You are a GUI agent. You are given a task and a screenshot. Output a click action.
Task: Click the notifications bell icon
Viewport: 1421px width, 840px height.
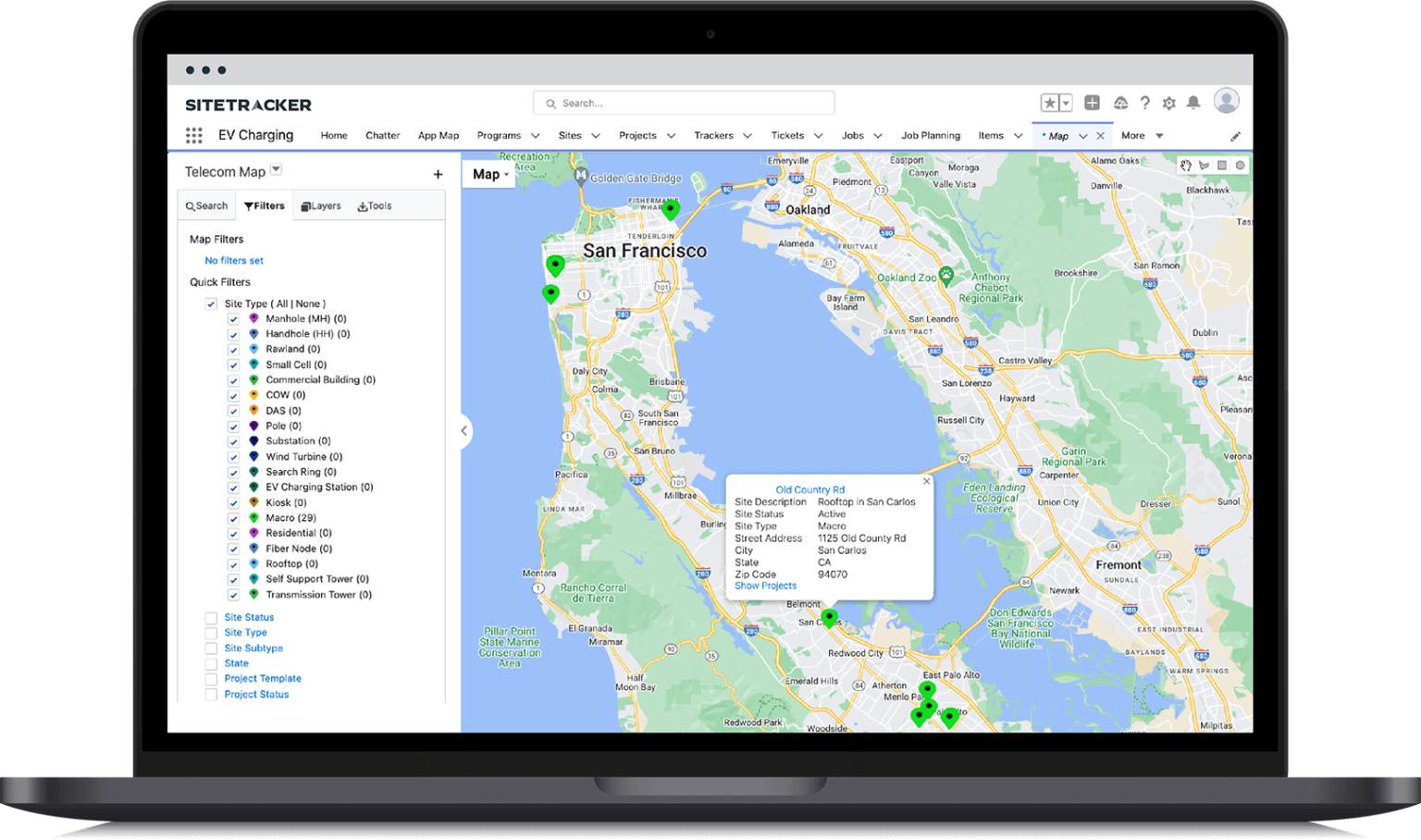1192,103
